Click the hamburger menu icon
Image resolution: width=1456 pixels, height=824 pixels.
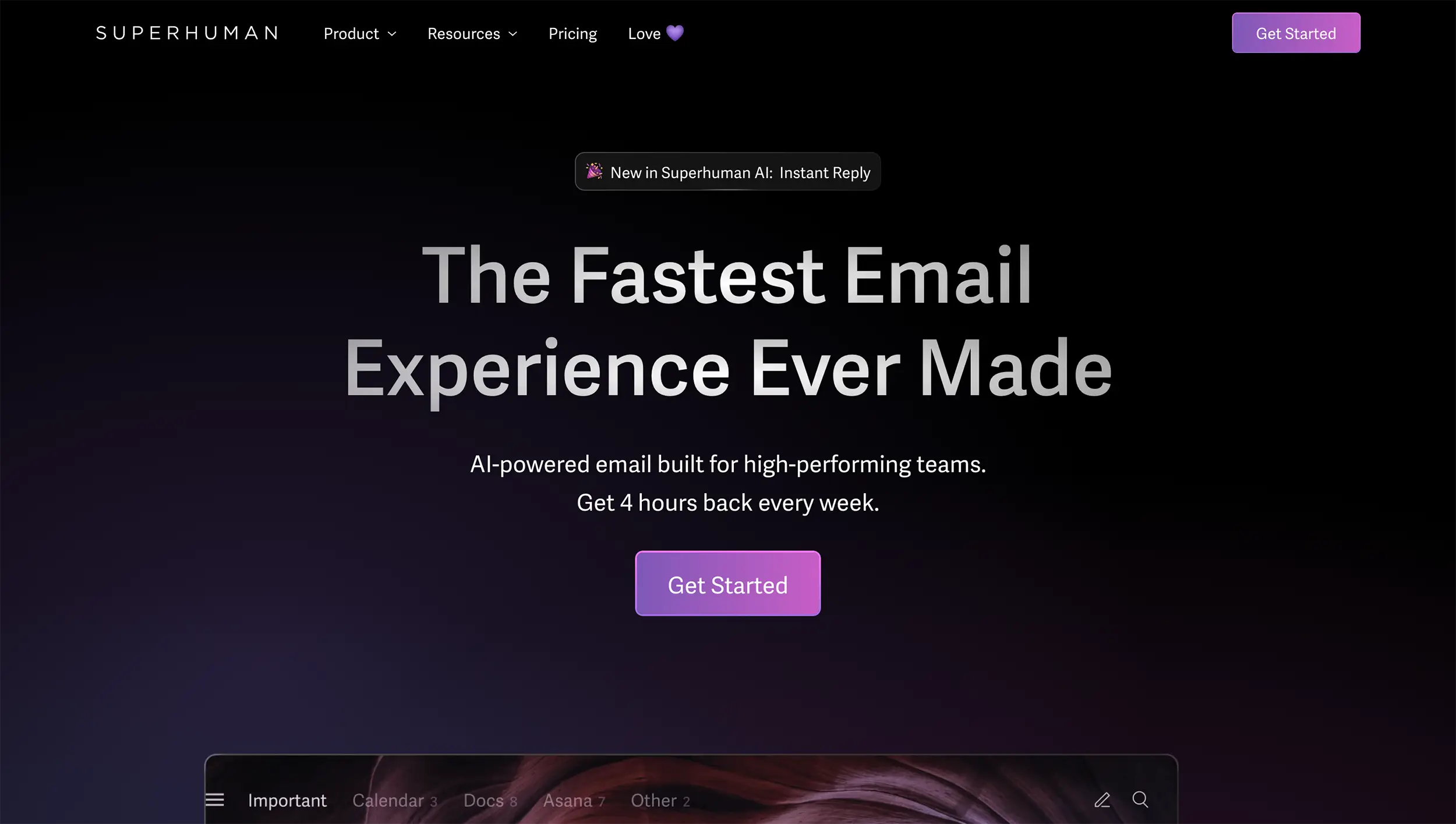[x=214, y=800]
